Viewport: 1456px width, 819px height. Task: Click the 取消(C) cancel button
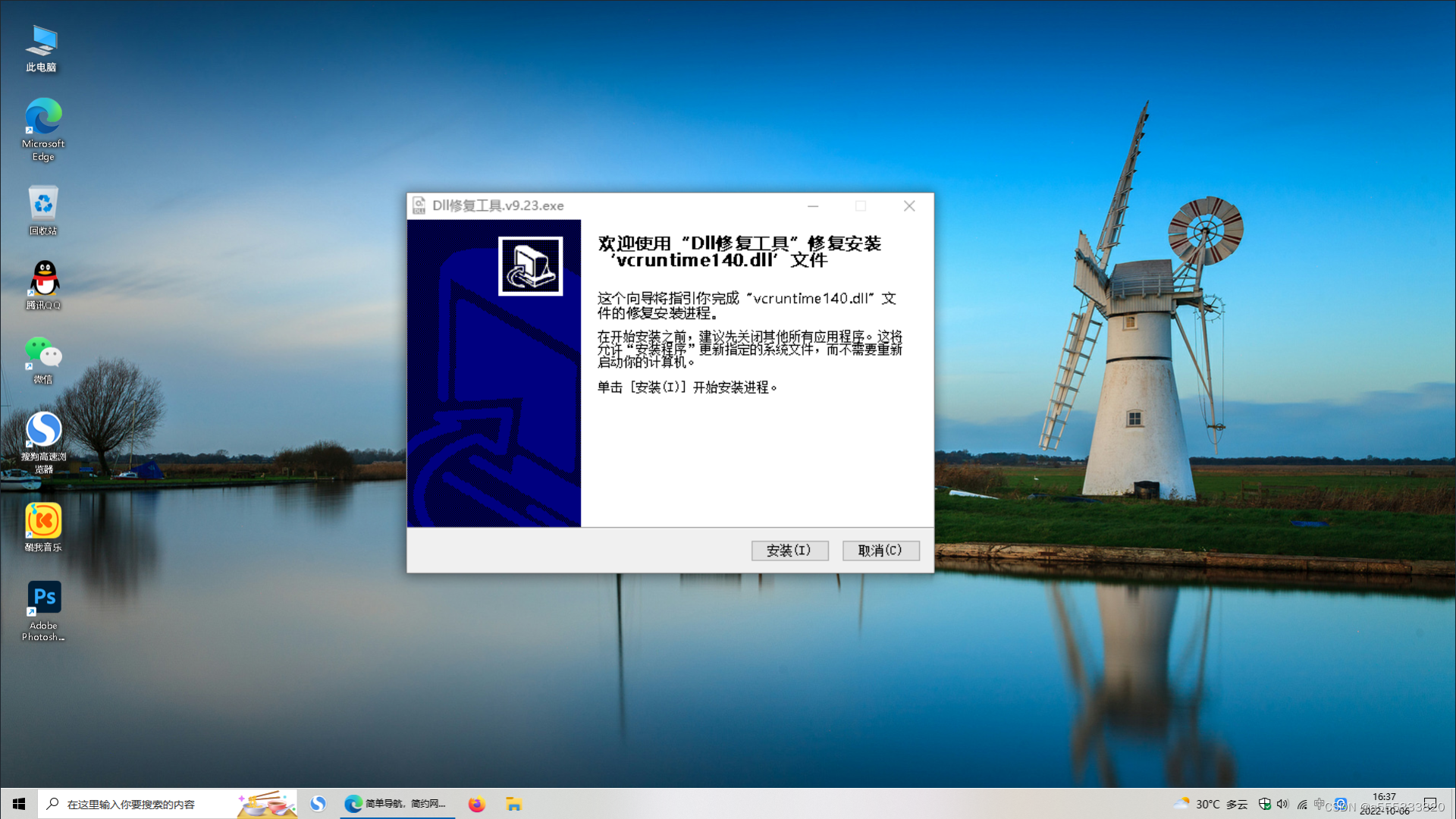pyautogui.click(x=880, y=551)
